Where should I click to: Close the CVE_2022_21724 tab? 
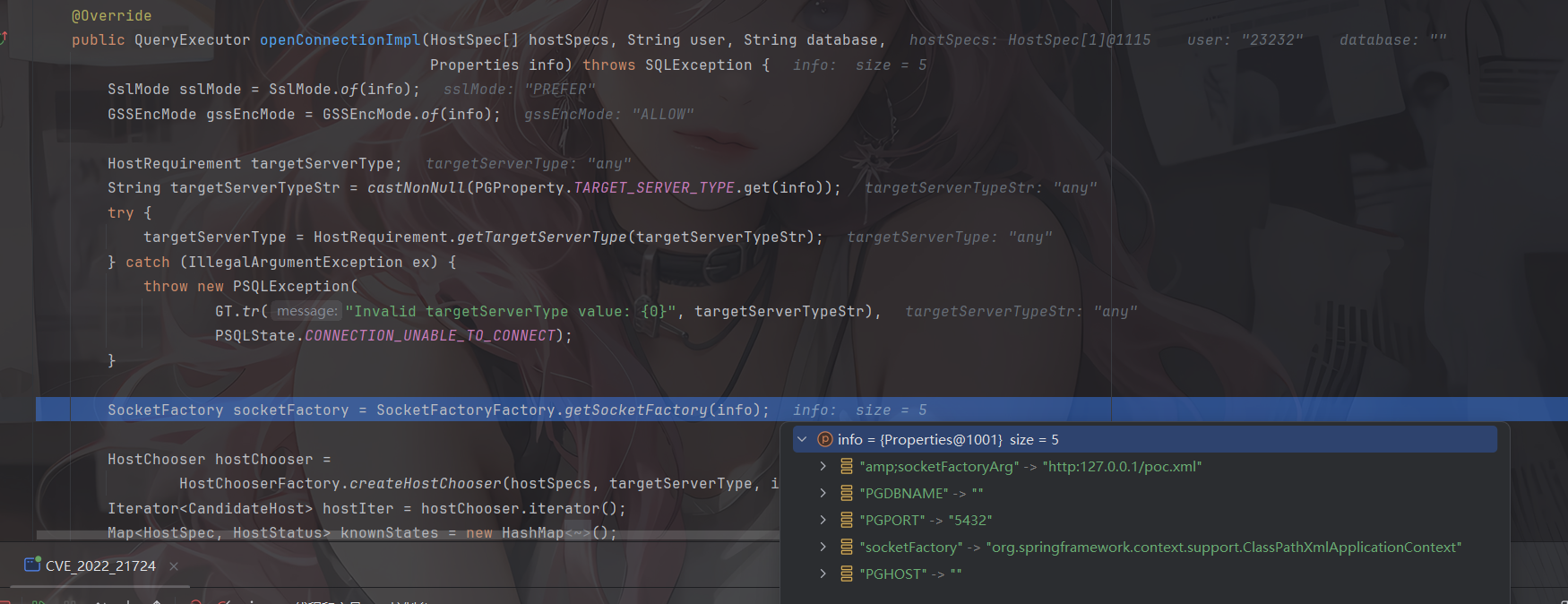(174, 566)
